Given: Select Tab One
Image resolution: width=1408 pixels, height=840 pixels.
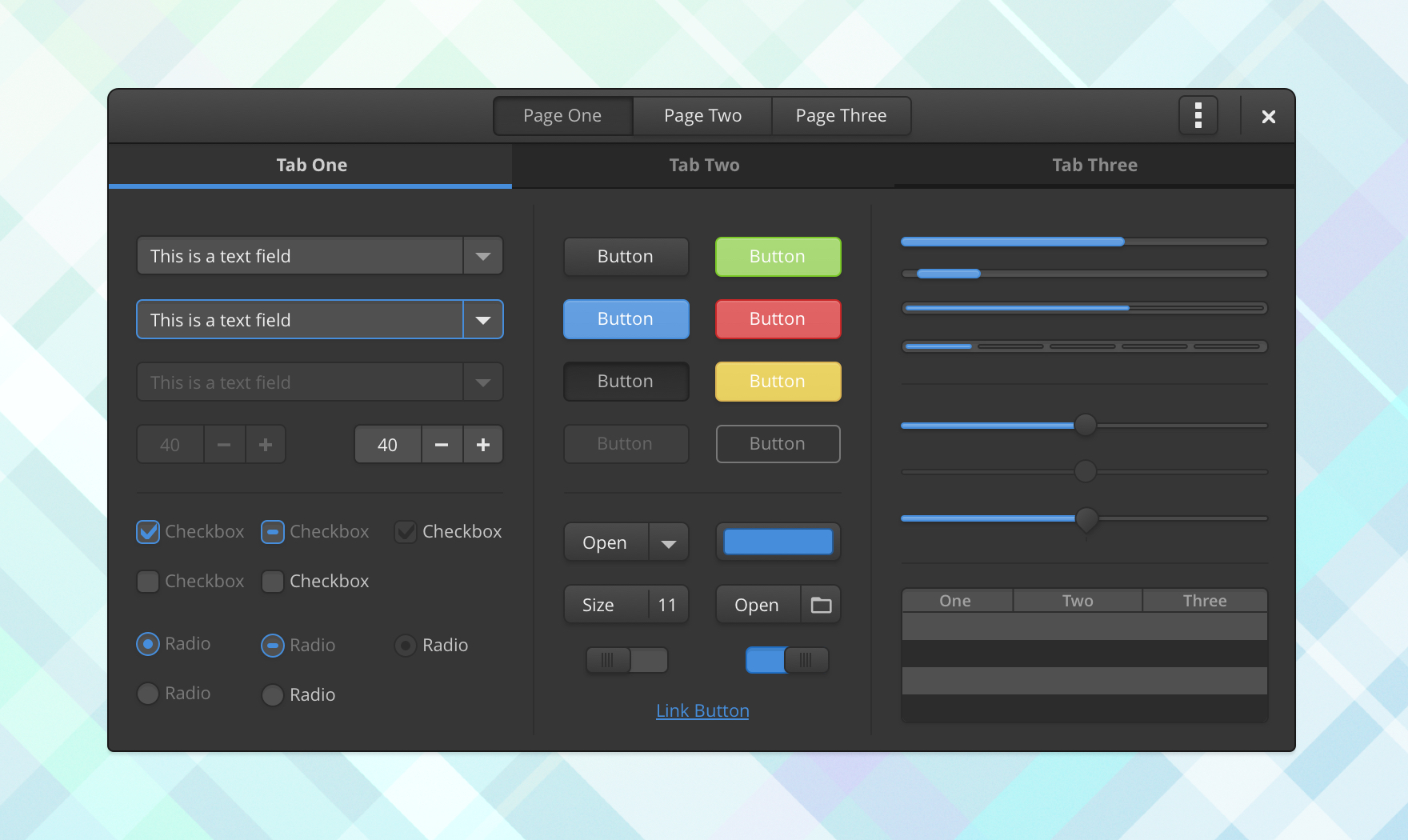Looking at the screenshot, I should [310, 166].
